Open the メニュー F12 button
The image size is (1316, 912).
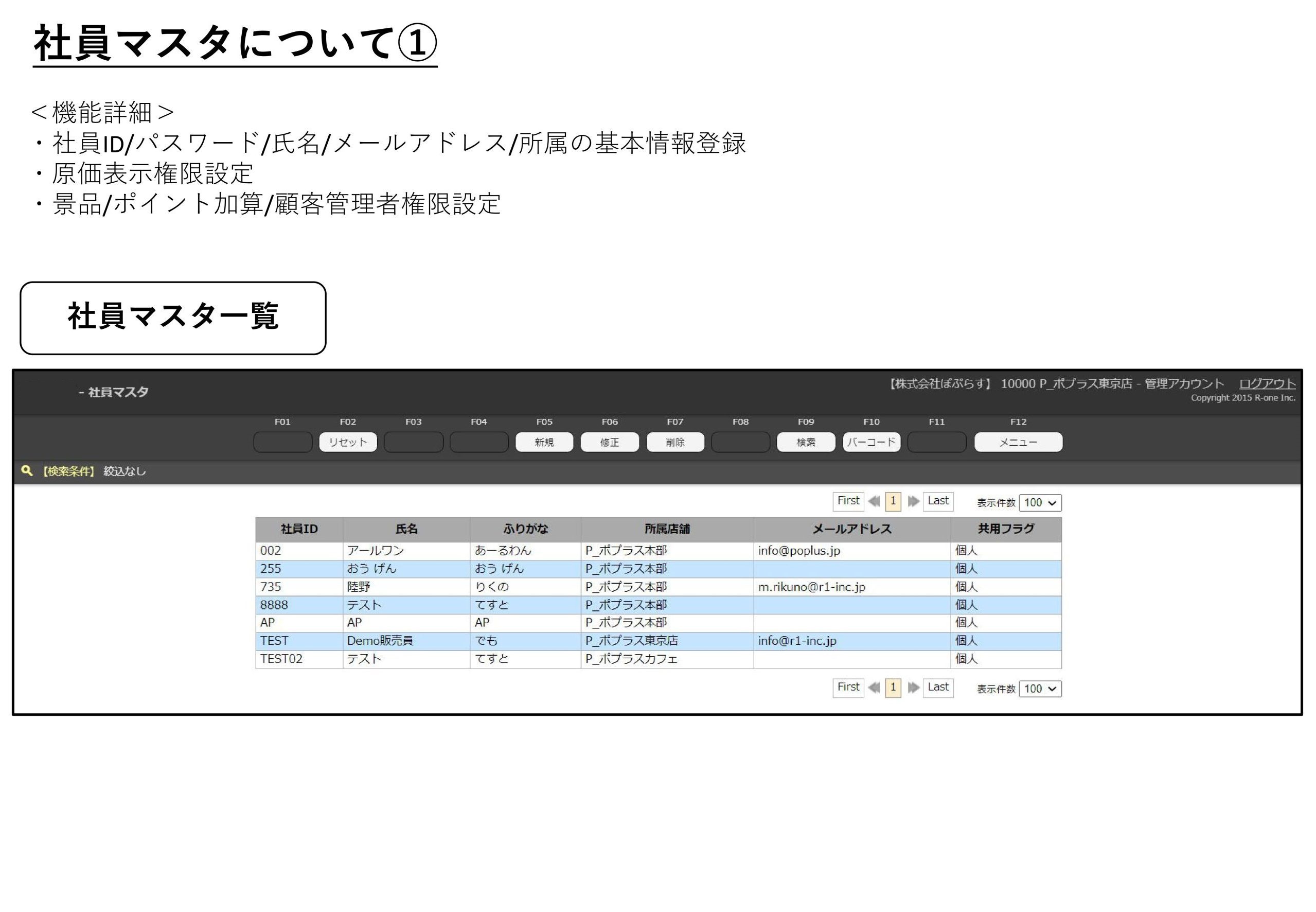pos(1018,442)
